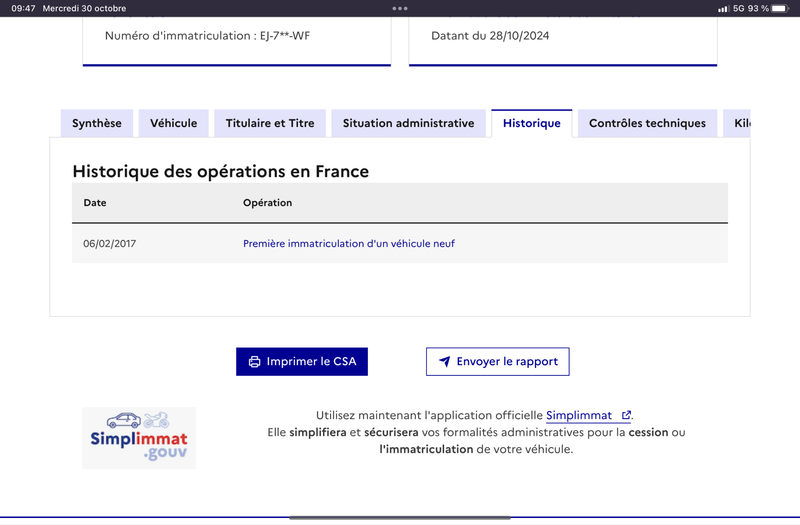Select the Situation administrative tab
The height and width of the screenshot is (525, 800).
click(409, 123)
